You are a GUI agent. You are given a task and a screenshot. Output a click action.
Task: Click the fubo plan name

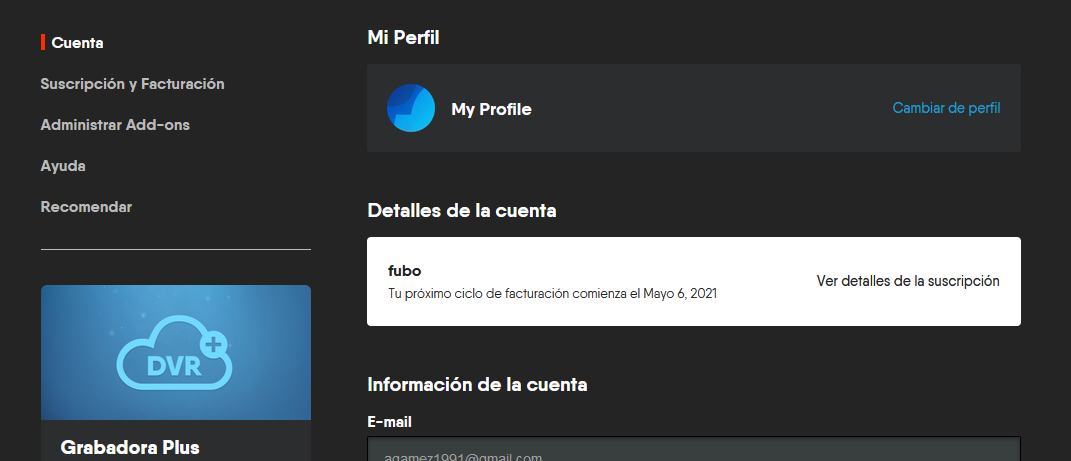pyautogui.click(x=404, y=270)
